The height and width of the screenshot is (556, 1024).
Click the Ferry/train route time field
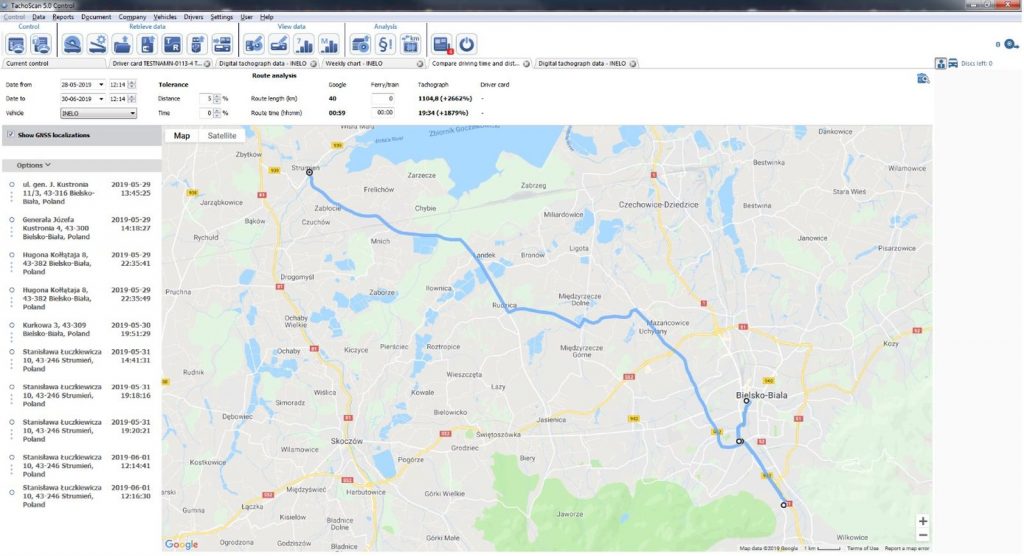(x=383, y=113)
